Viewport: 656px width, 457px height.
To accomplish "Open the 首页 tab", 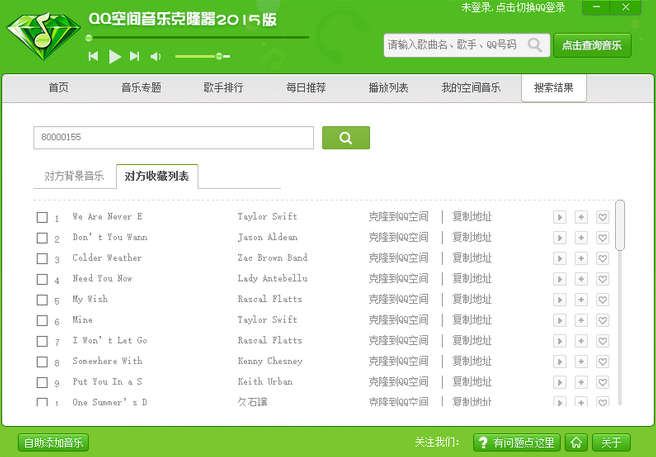I will (x=59, y=88).
